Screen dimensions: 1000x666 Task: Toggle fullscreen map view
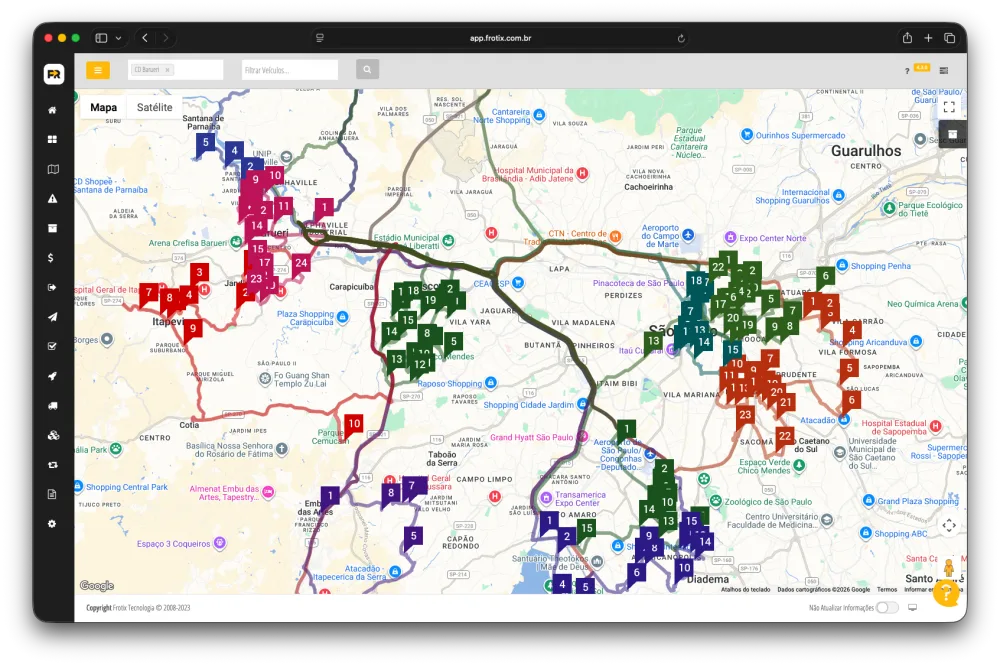pos(949,107)
